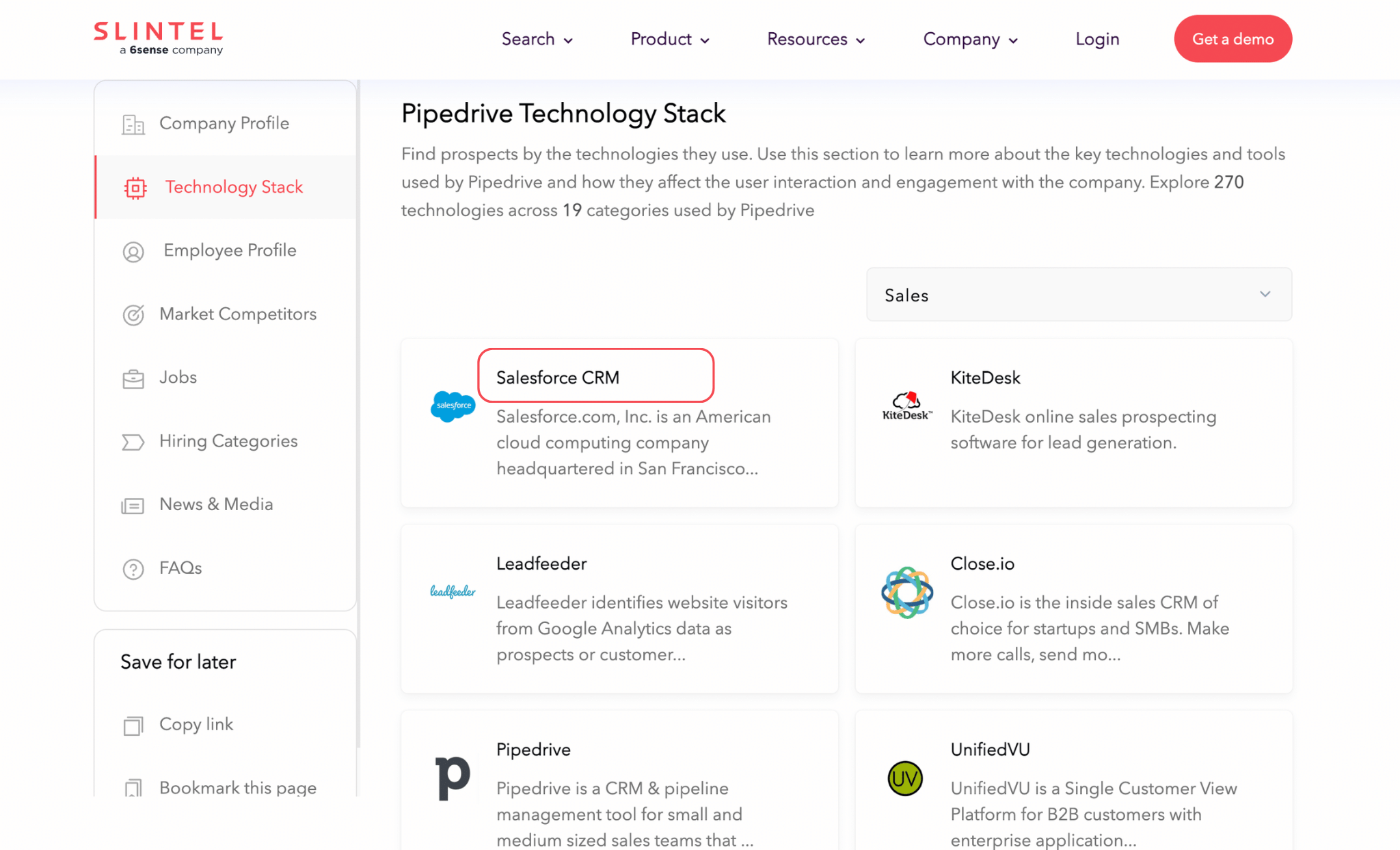Screen dimensions: 1400x850
Task: Click the Leadfeeder identifies website visitors description
Action: coord(642,628)
